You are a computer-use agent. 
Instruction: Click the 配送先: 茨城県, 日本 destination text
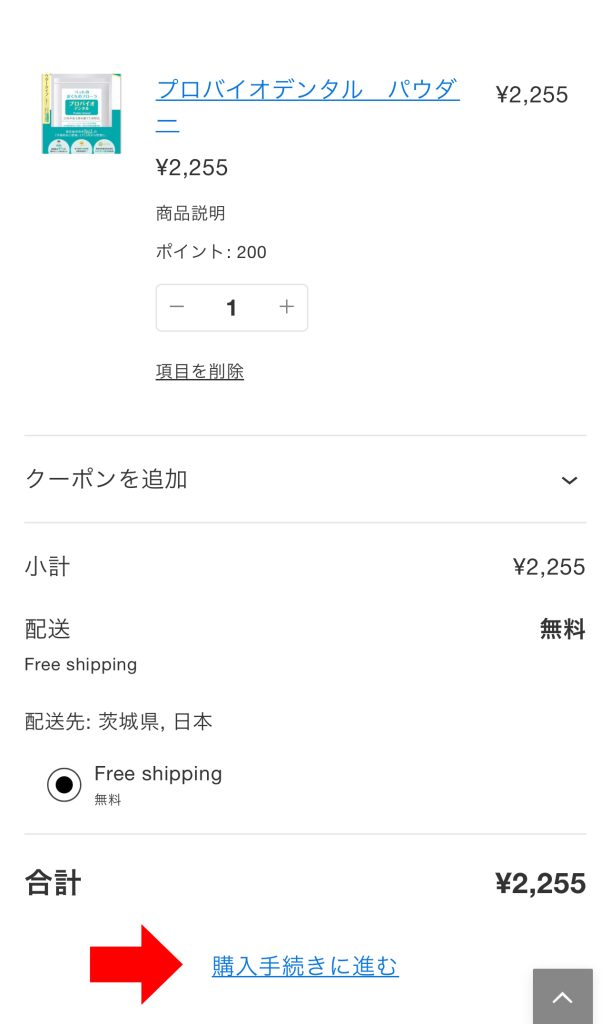pyautogui.click(x=118, y=721)
